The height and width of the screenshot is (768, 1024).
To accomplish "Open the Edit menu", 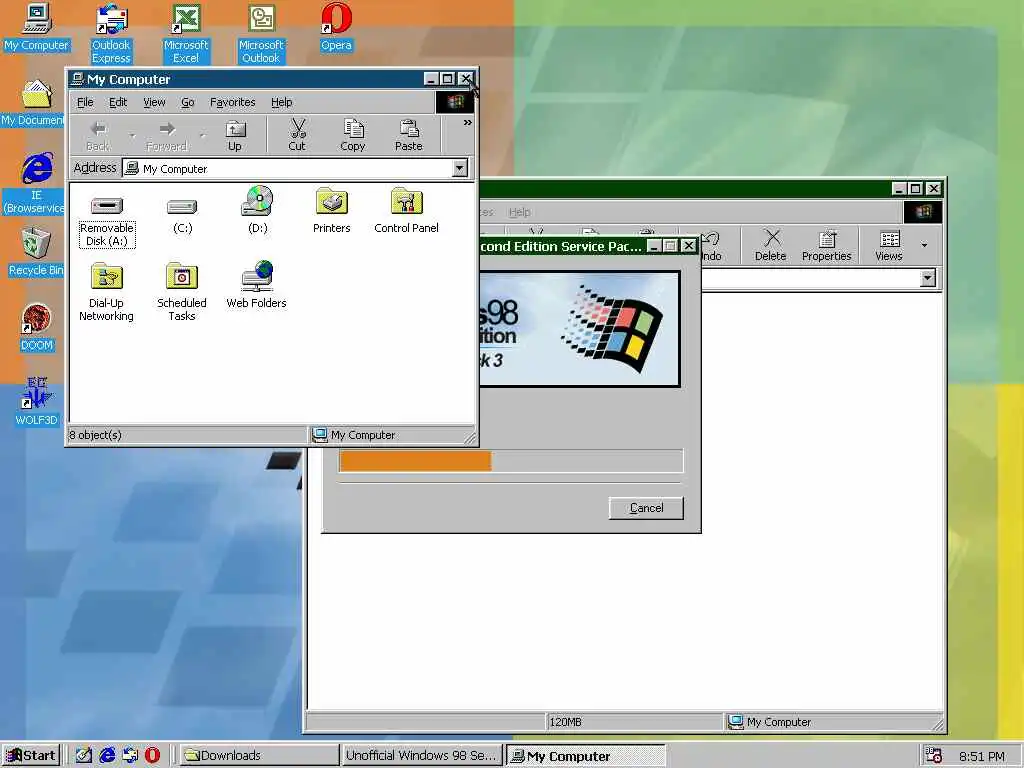I will [118, 102].
